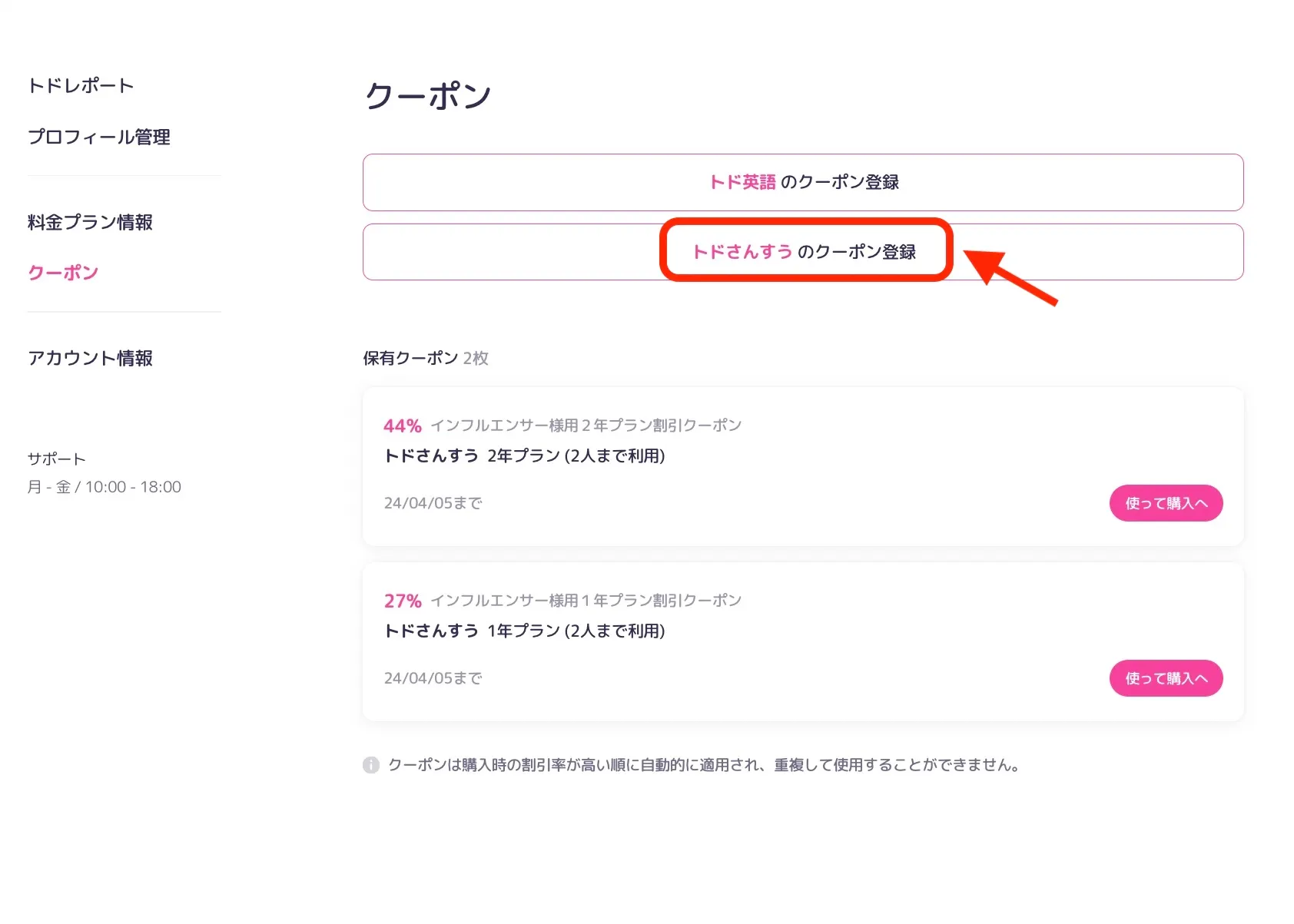Click トドさんすう のクーポン登録 button
Screen dimensions: 1294x924
[803, 252]
